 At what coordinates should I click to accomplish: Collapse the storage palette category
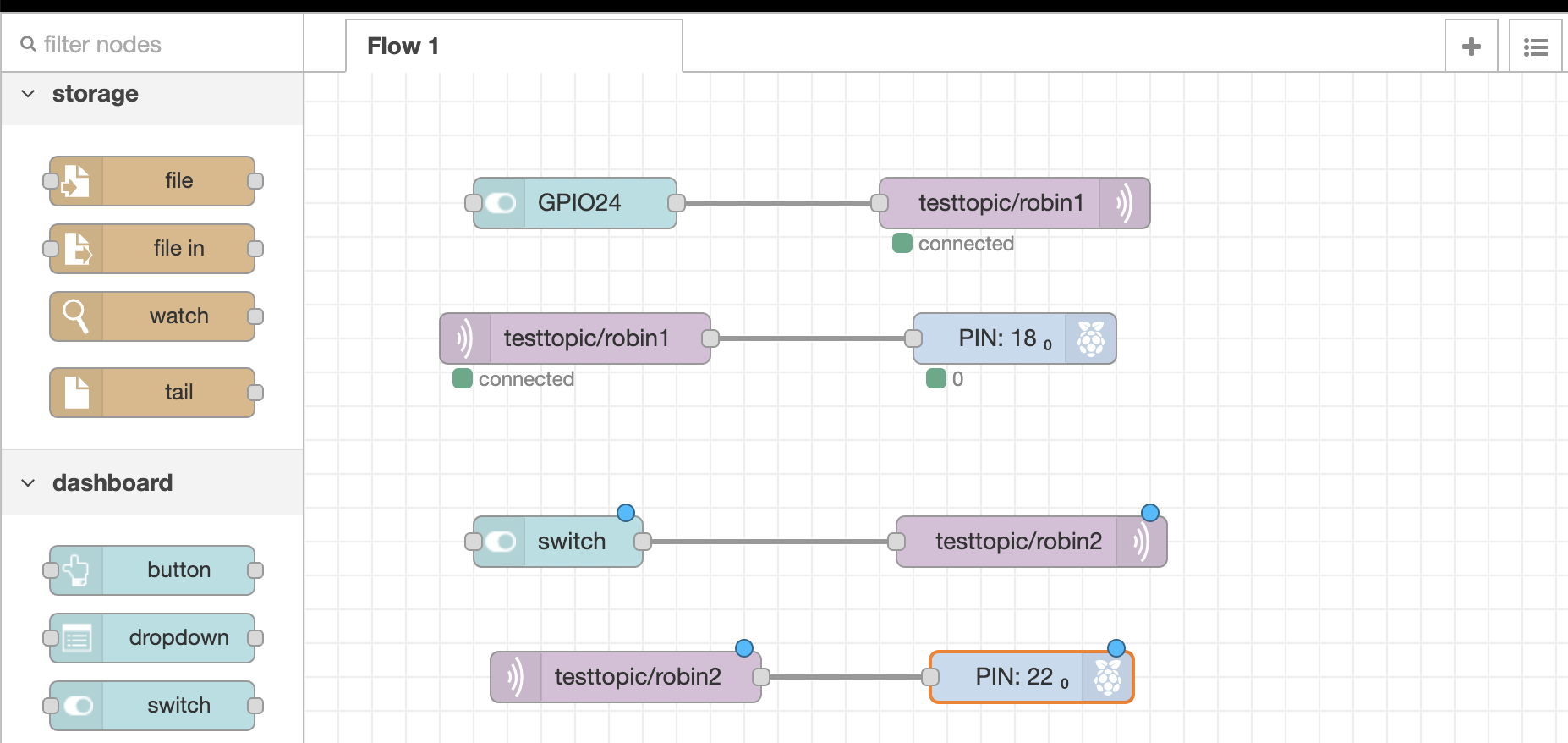point(28,94)
